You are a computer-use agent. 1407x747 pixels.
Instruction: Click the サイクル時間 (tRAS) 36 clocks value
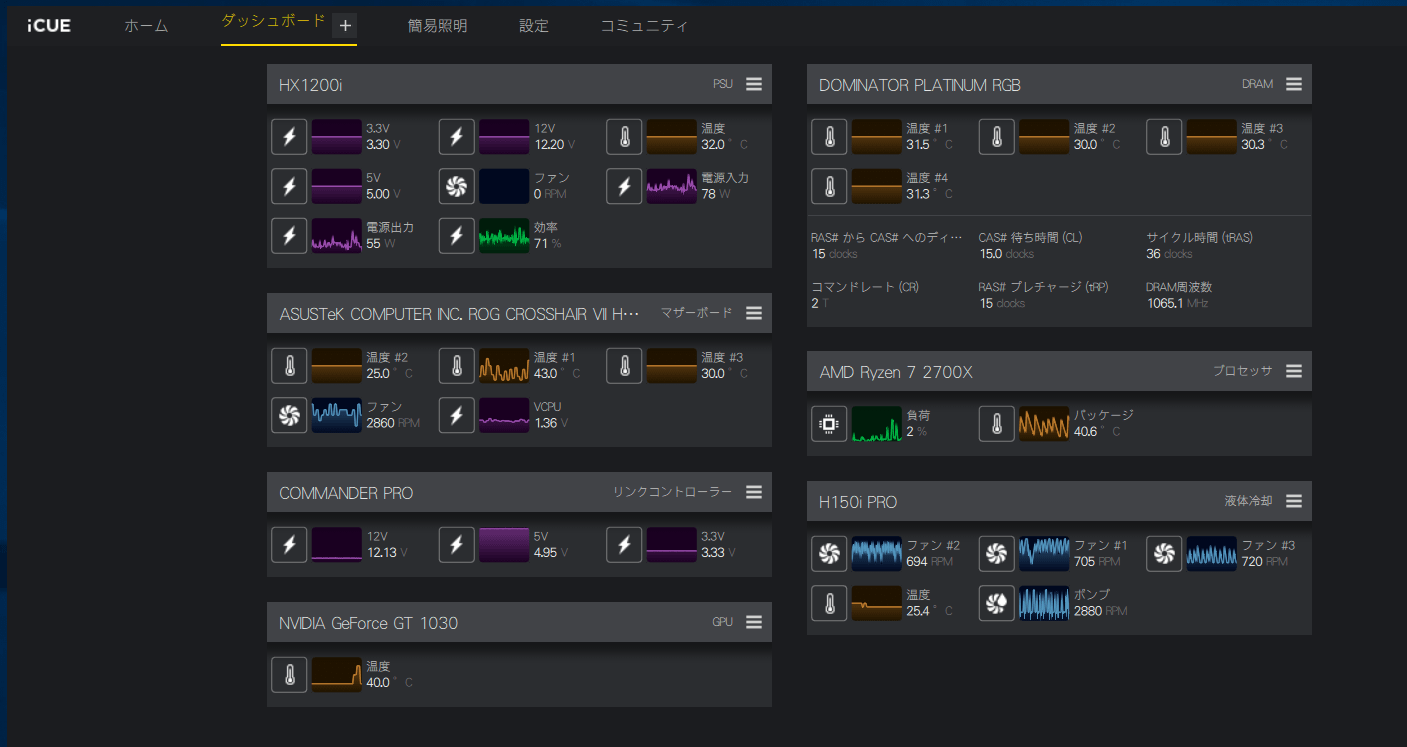pos(1169,254)
